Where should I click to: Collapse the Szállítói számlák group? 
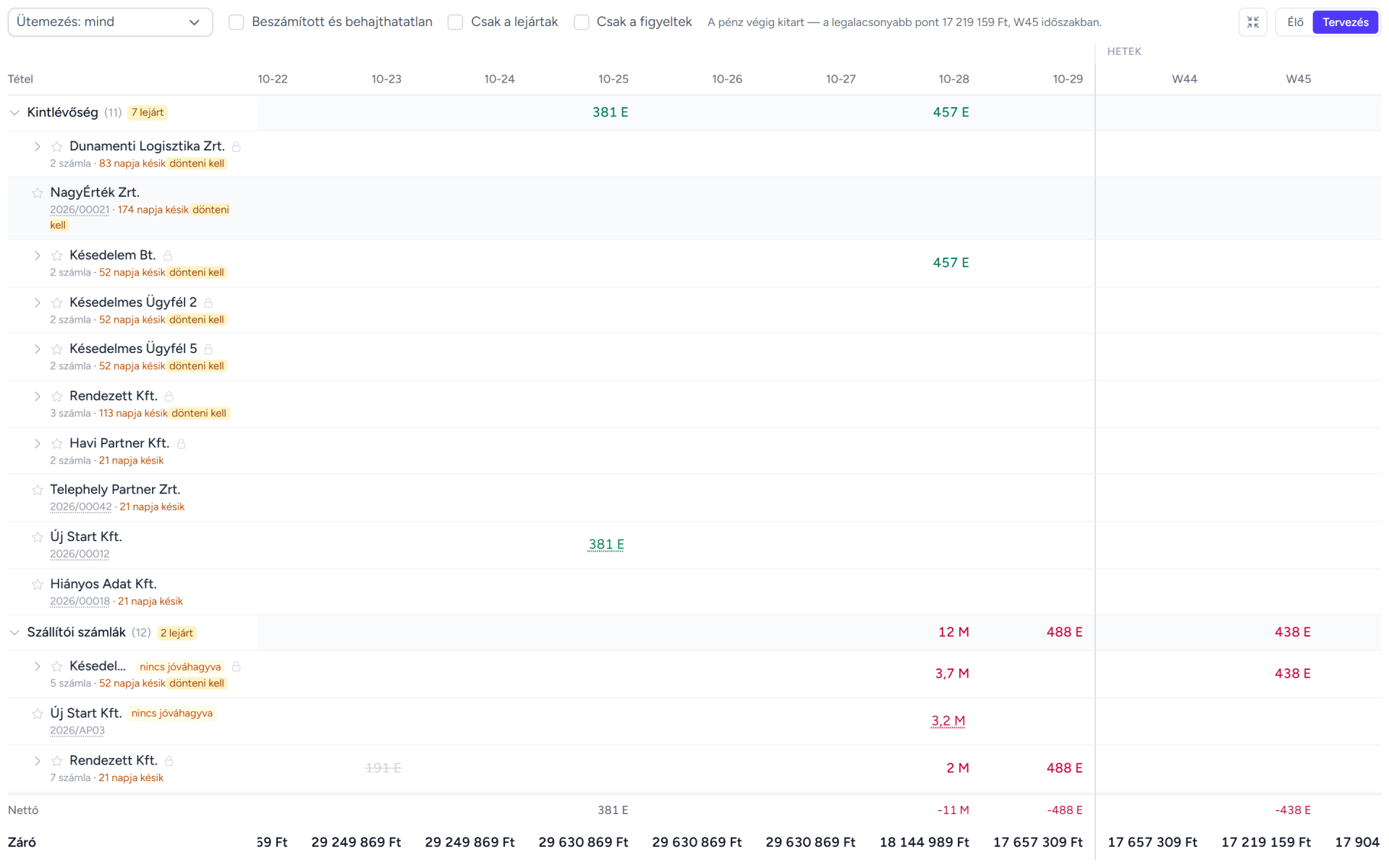[x=14, y=633]
